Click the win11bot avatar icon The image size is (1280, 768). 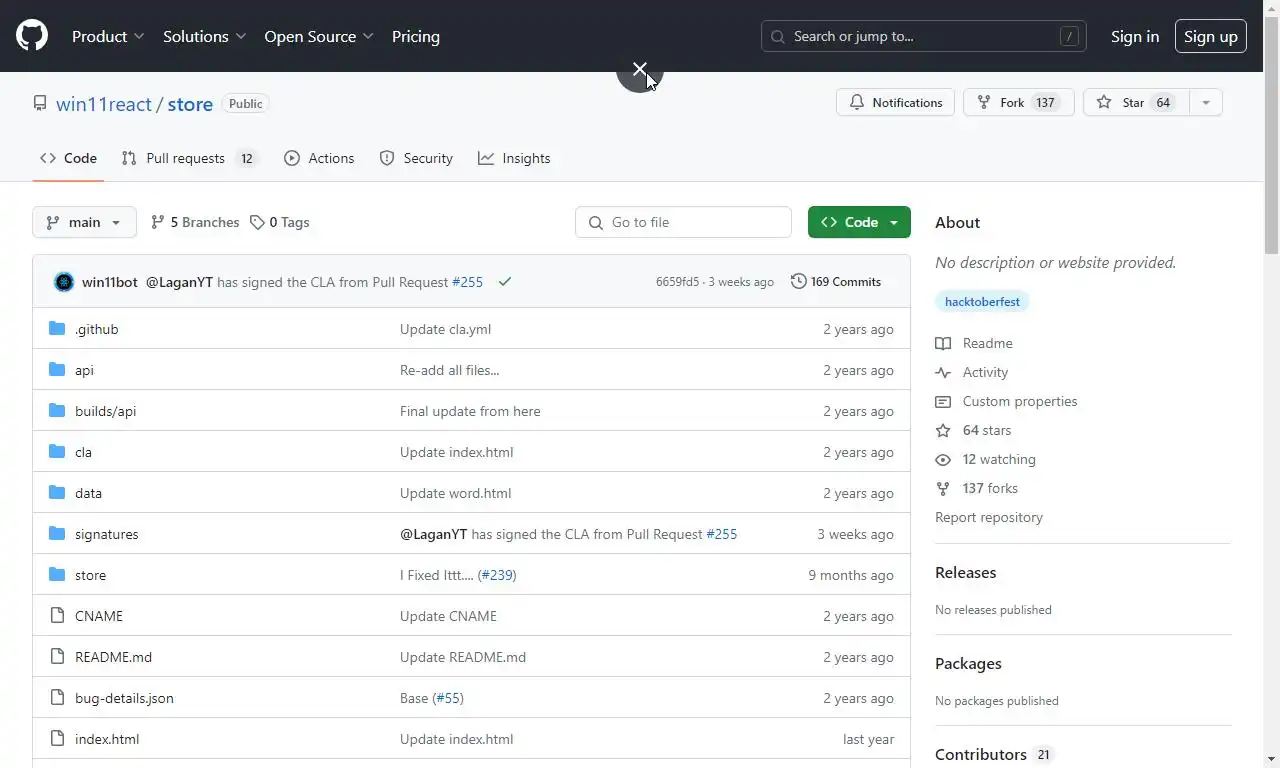coord(64,282)
